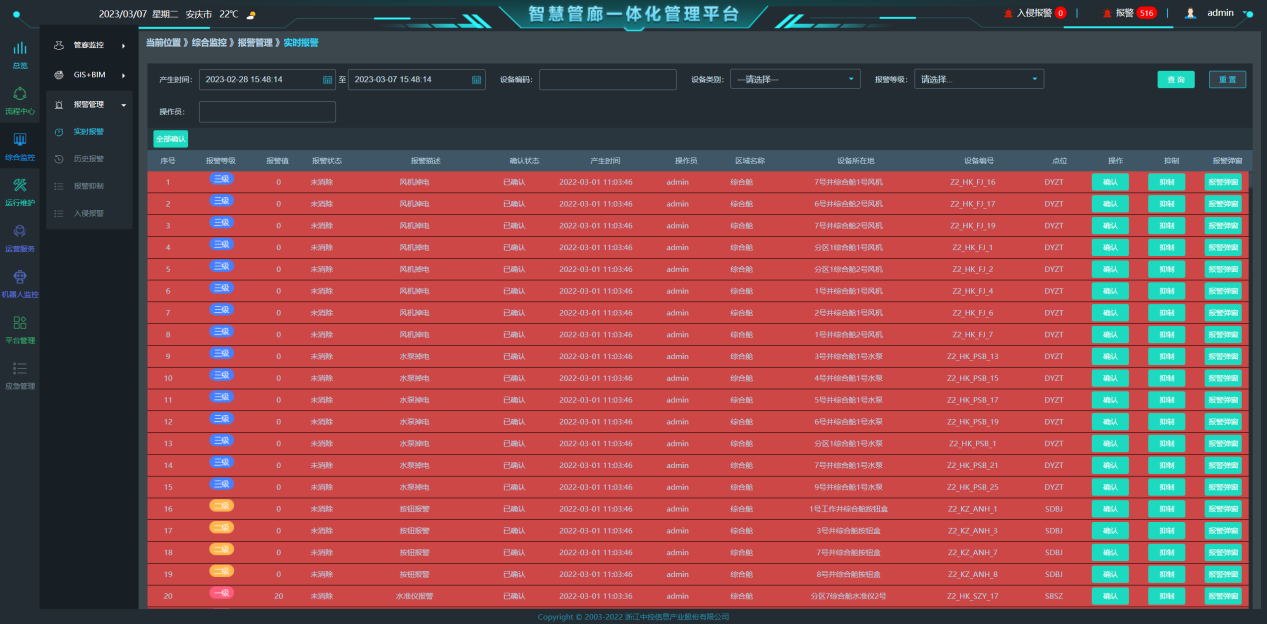Click the 产生时间 column header
This screenshot has height=624, width=1267.
[x=605, y=160]
